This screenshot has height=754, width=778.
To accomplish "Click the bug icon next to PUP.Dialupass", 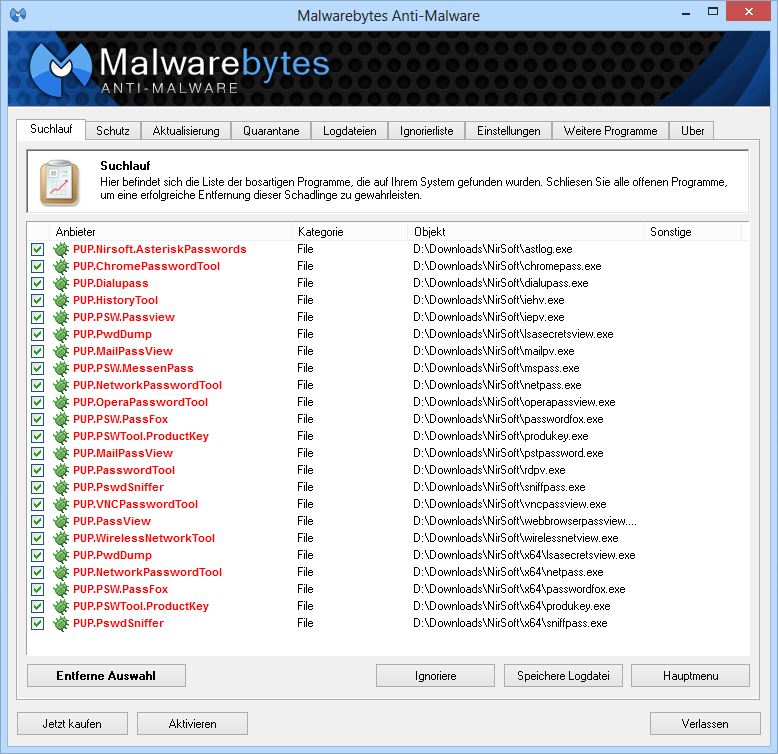I will [61, 283].
